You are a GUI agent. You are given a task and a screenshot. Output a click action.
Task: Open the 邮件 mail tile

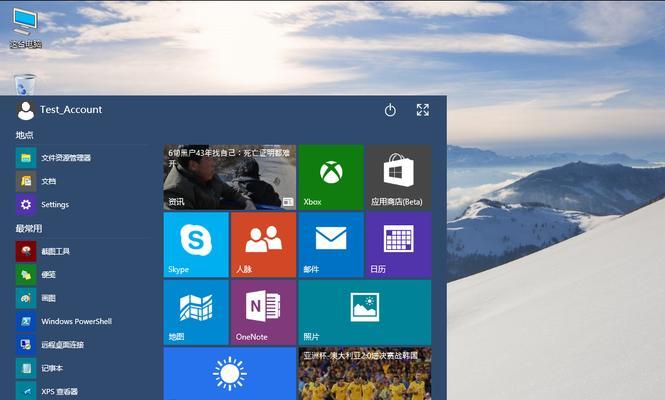point(331,245)
